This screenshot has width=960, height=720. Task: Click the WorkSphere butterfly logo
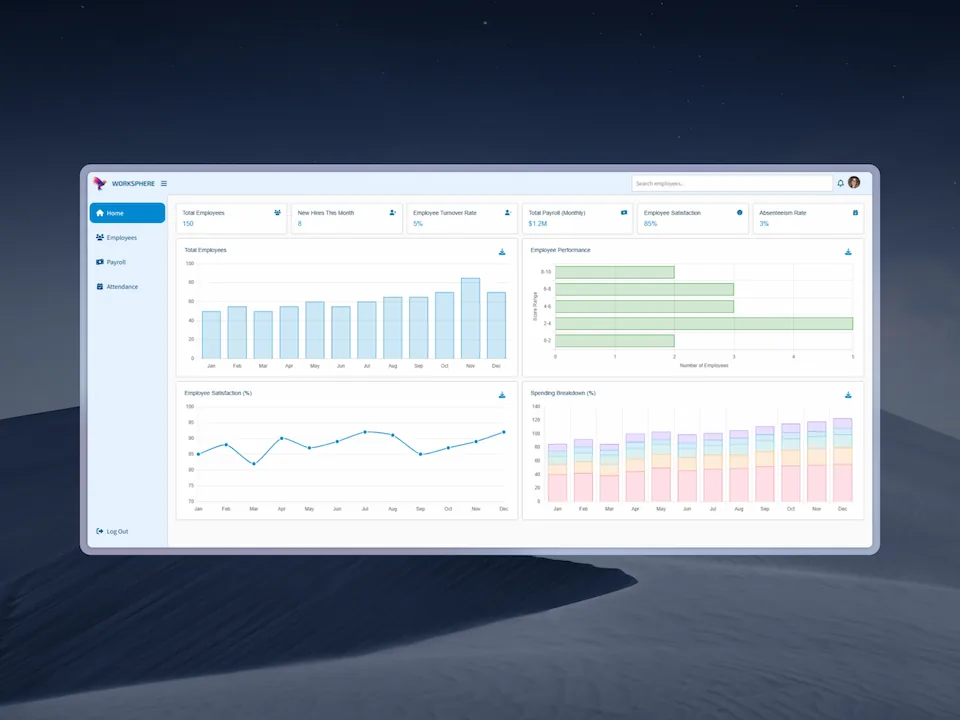coord(100,183)
